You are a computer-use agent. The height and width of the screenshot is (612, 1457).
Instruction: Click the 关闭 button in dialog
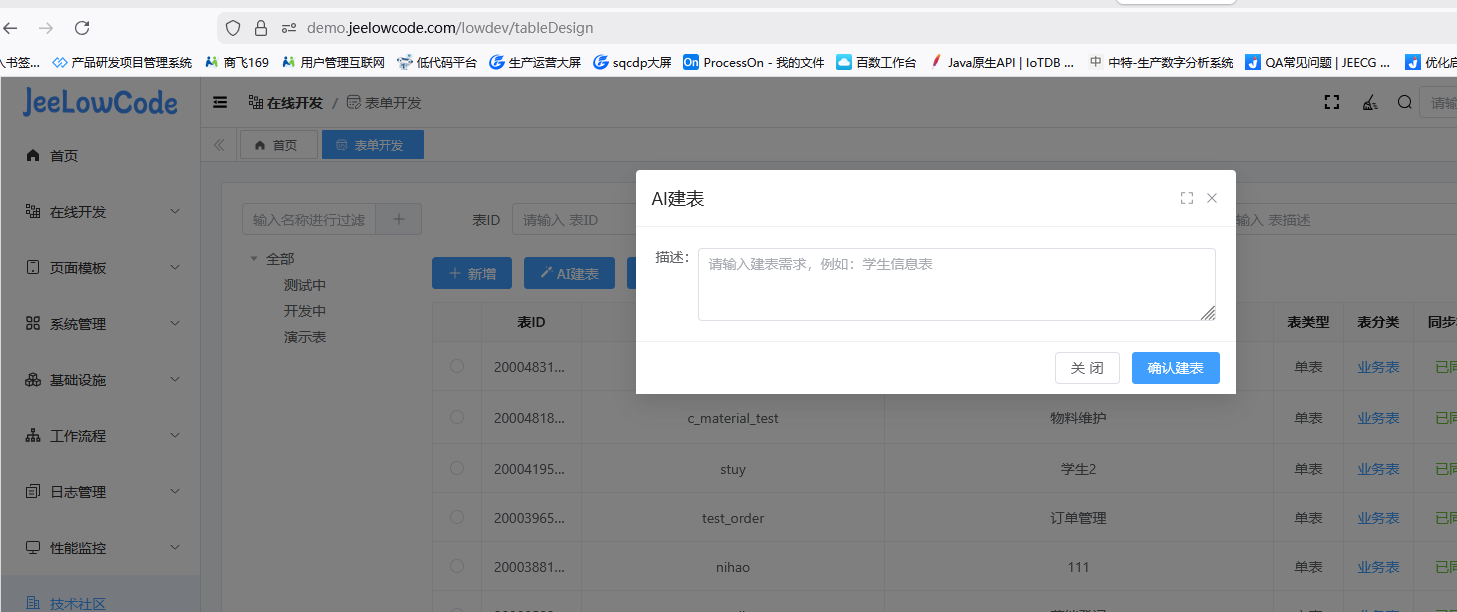(x=1087, y=368)
